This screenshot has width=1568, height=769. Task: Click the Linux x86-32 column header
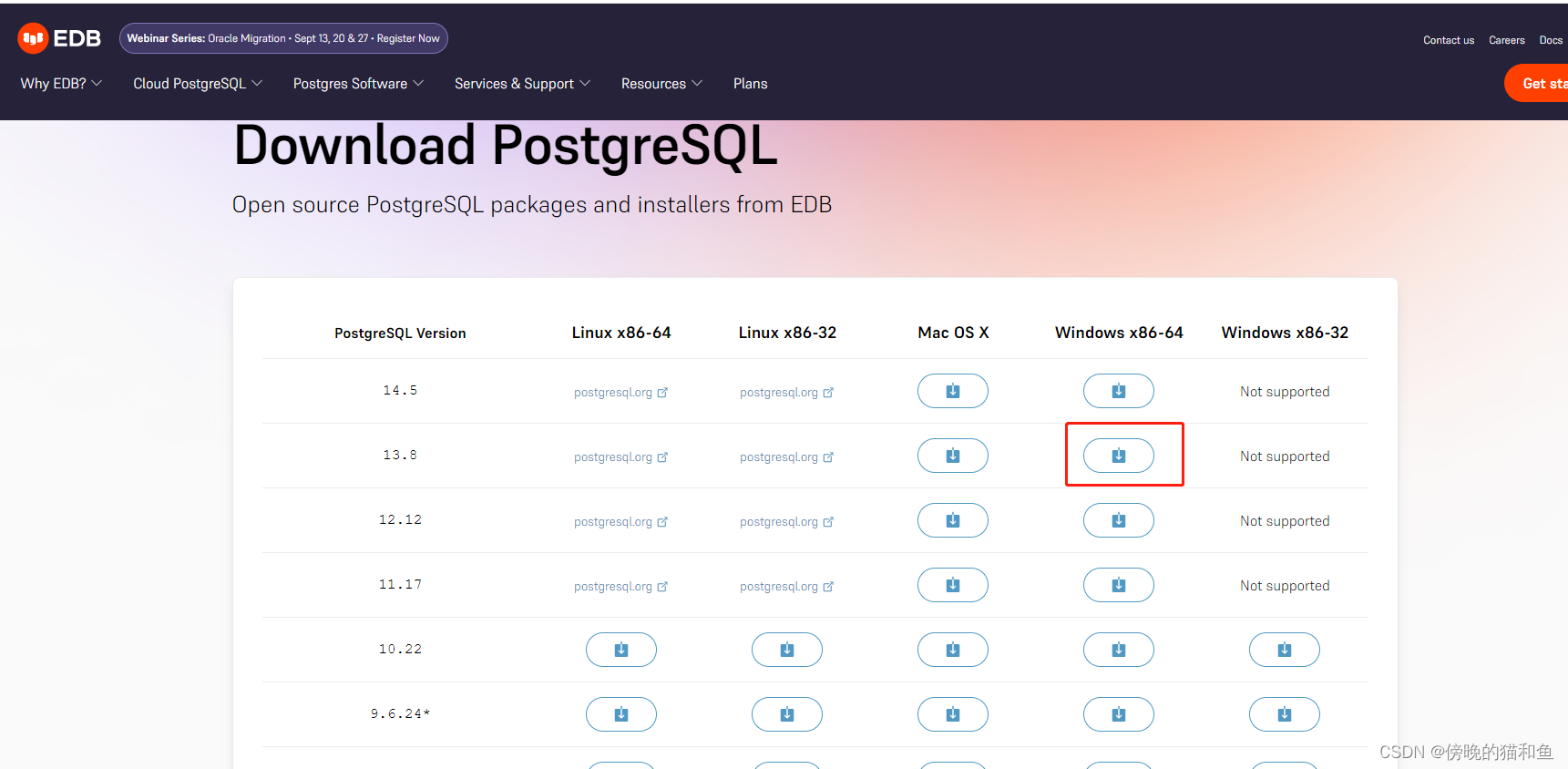coord(787,333)
